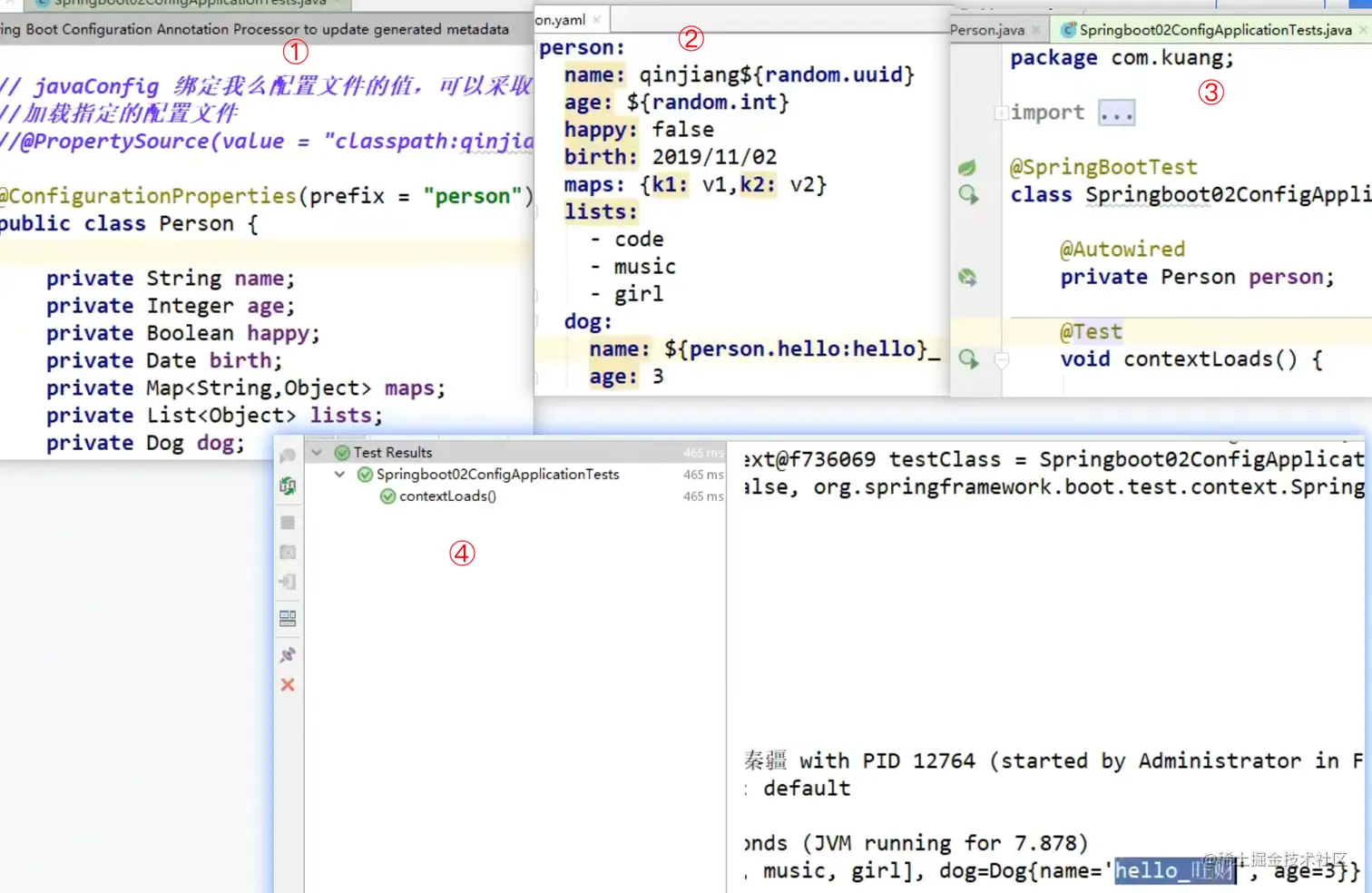Viewport: 1372px width, 893px height.
Task: Click the camera Dump Threads icon
Action: click(288, 552)
